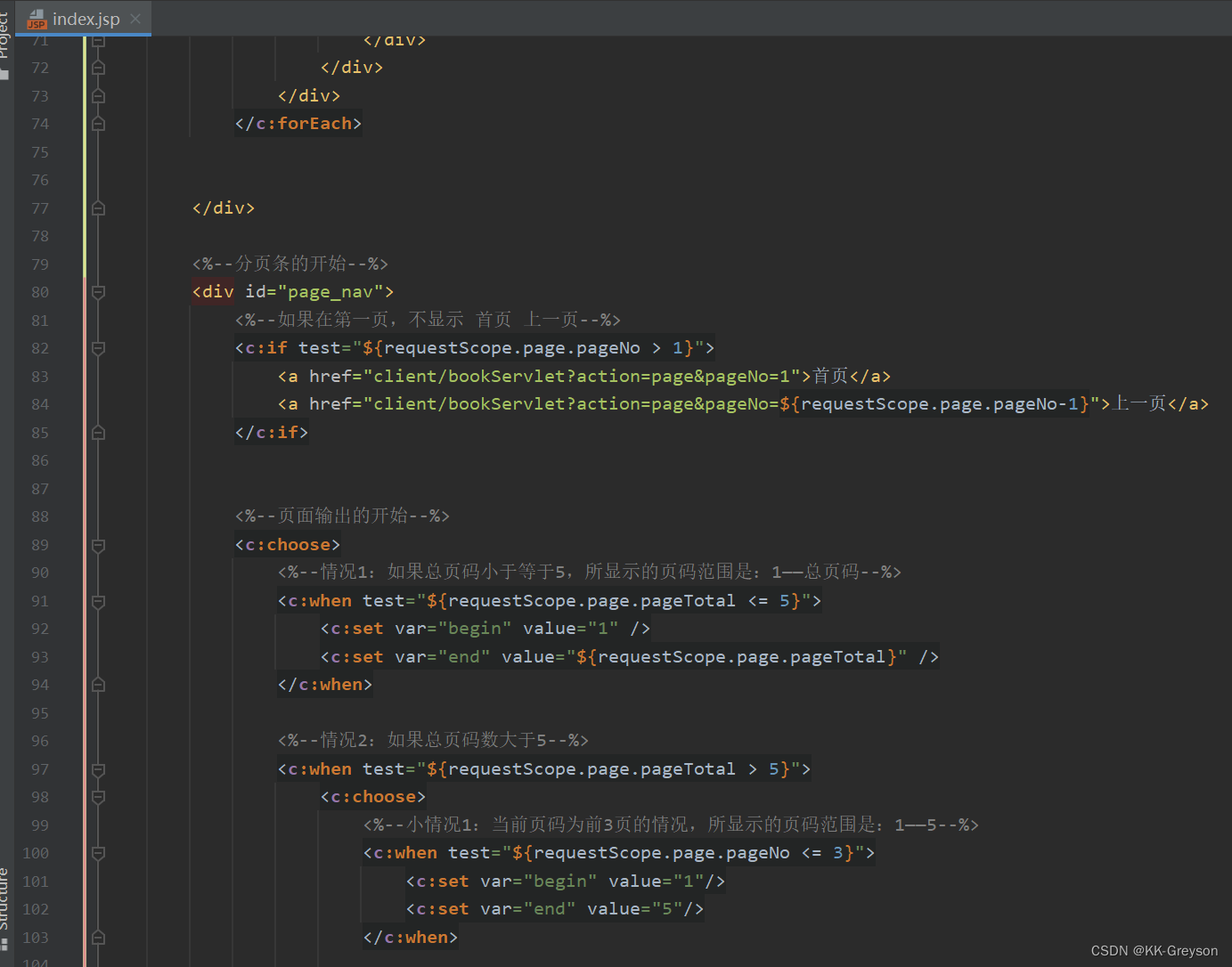Collapse the closing div fold at line 77

click(x=99, y=208)
